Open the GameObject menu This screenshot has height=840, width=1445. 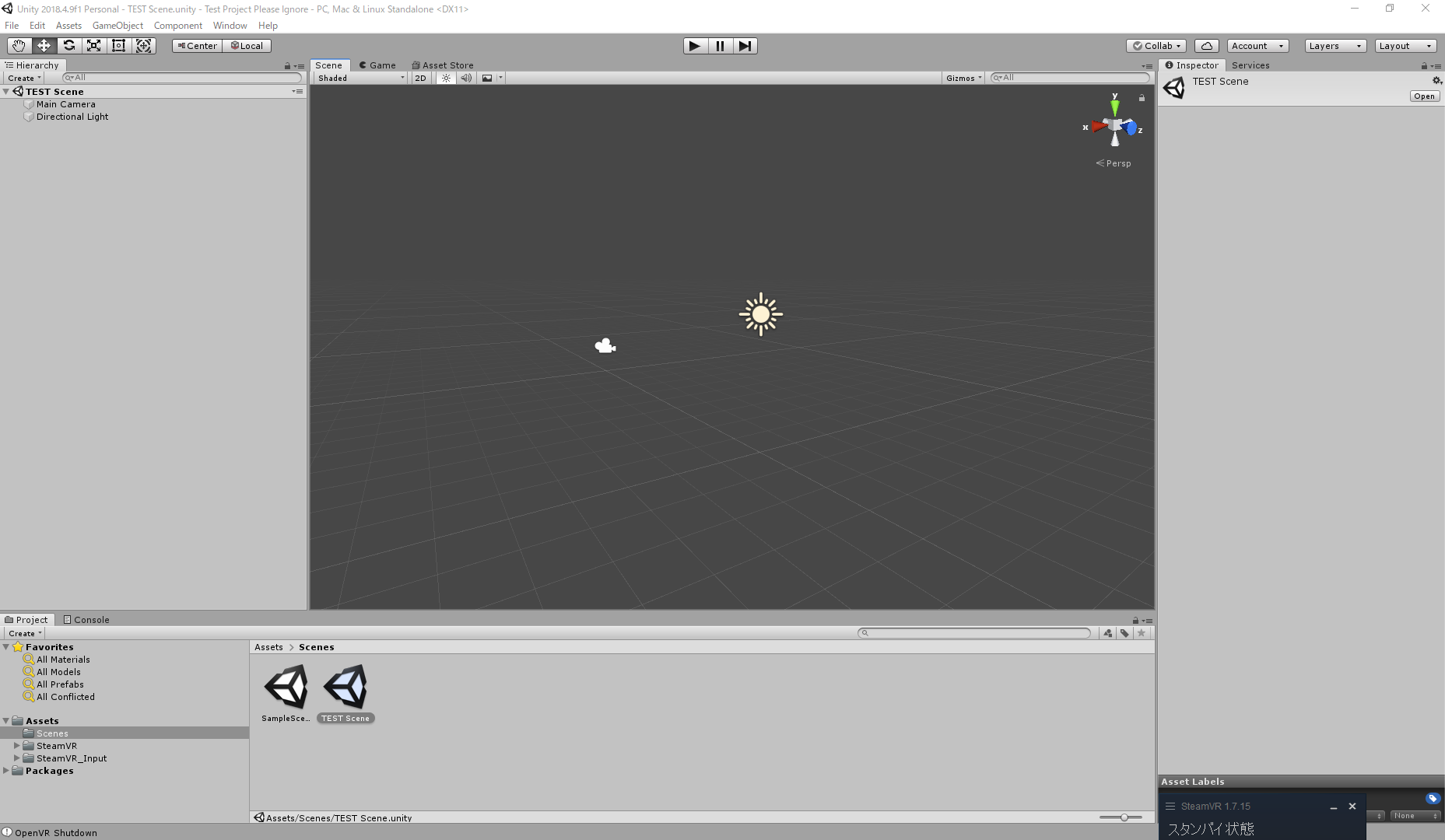[117, 25]
